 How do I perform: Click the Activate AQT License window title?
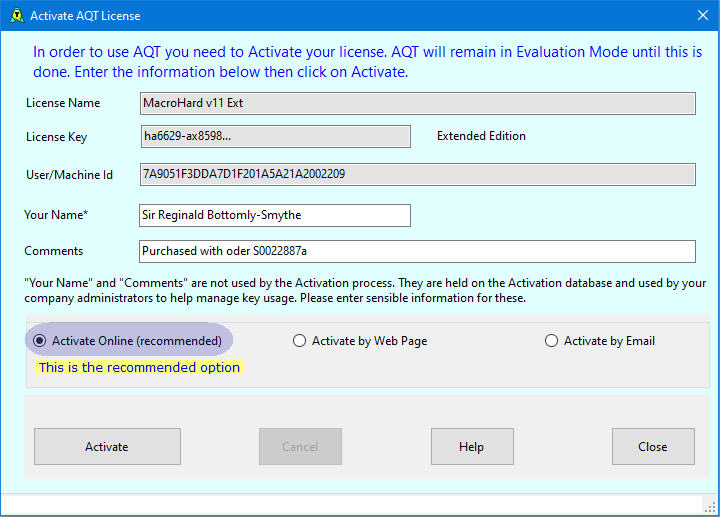(x=85, y=16)
